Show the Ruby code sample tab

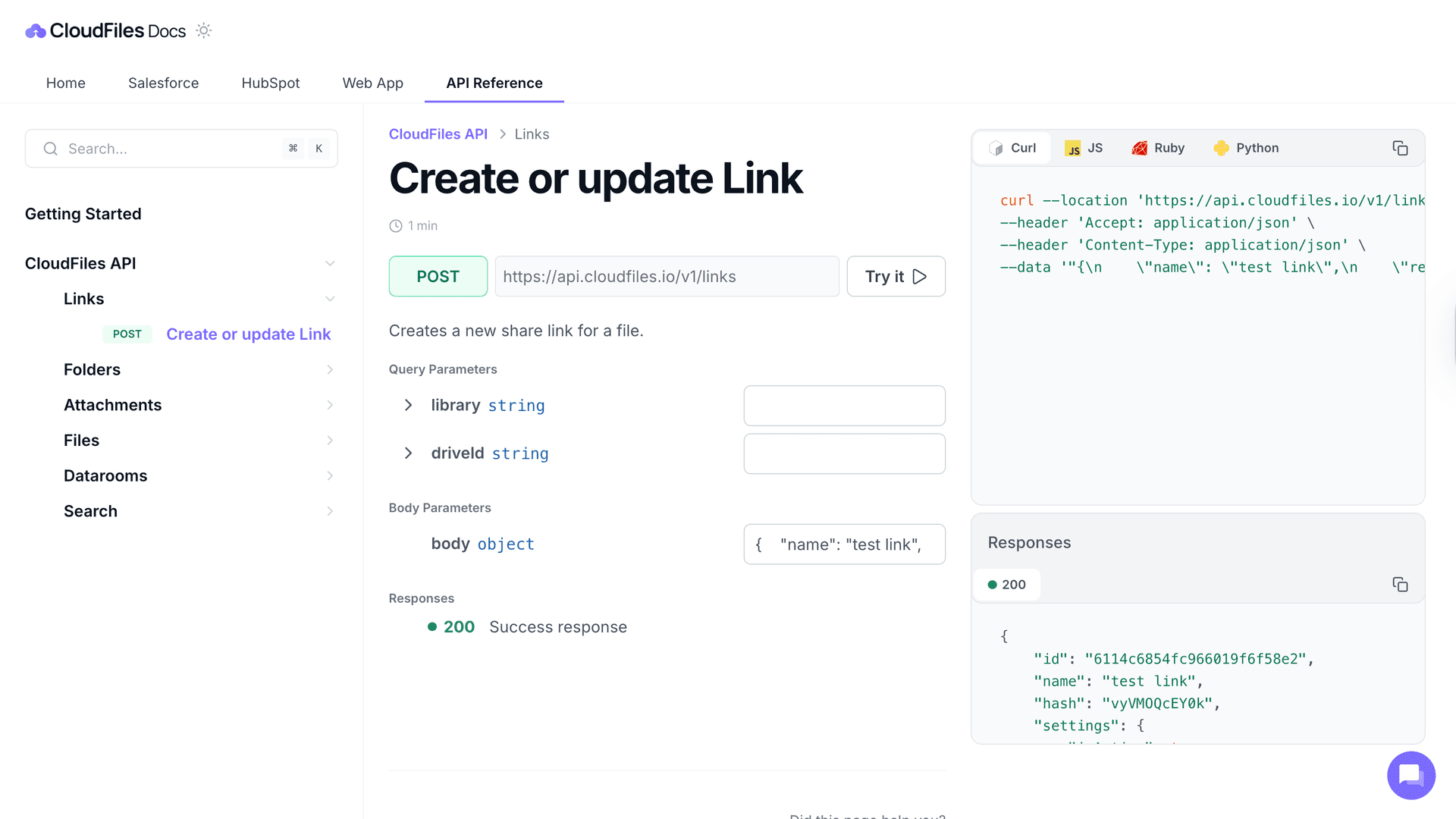1158,148
